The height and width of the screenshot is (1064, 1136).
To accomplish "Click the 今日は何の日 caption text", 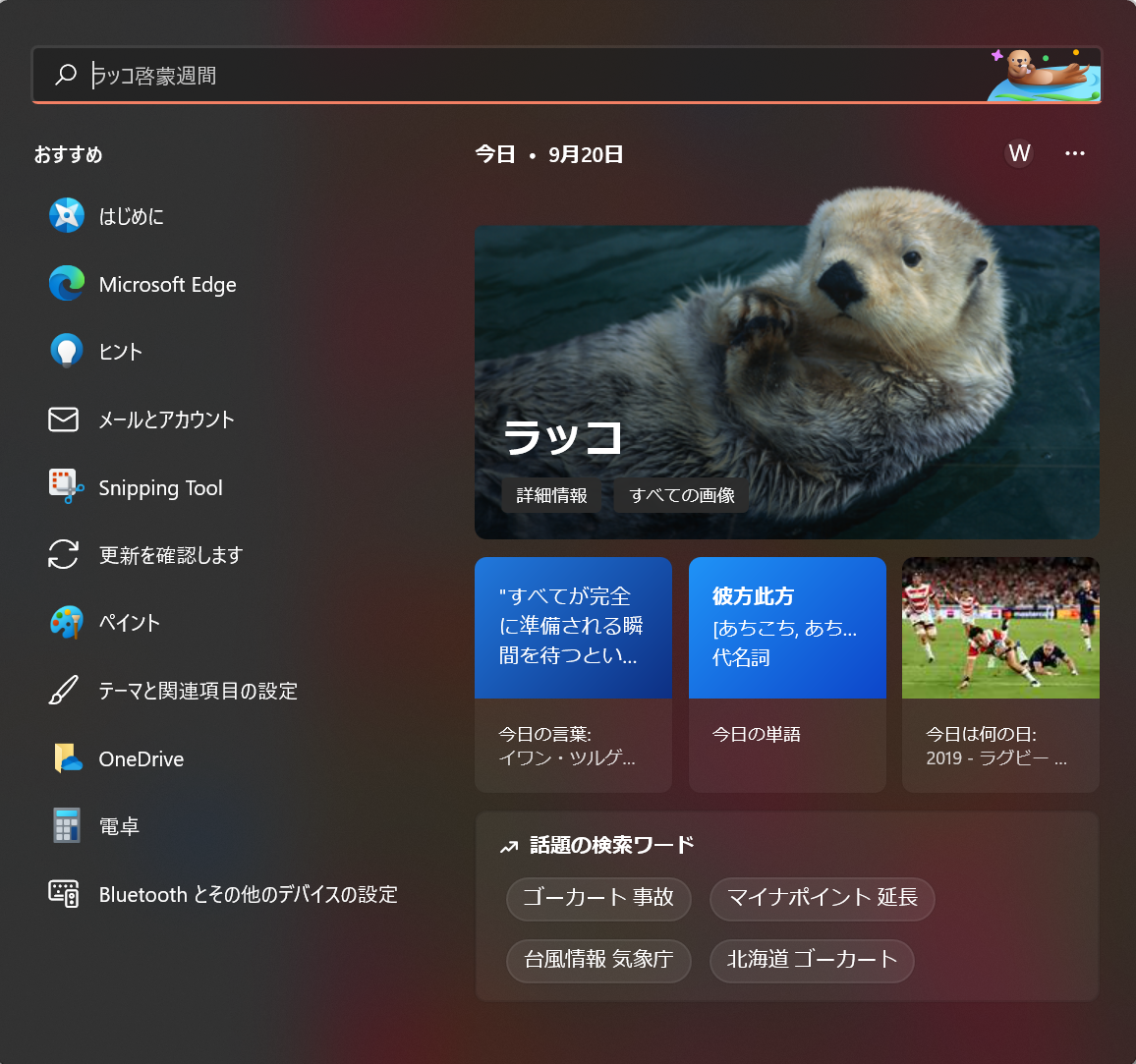I will tap(981, 735).
